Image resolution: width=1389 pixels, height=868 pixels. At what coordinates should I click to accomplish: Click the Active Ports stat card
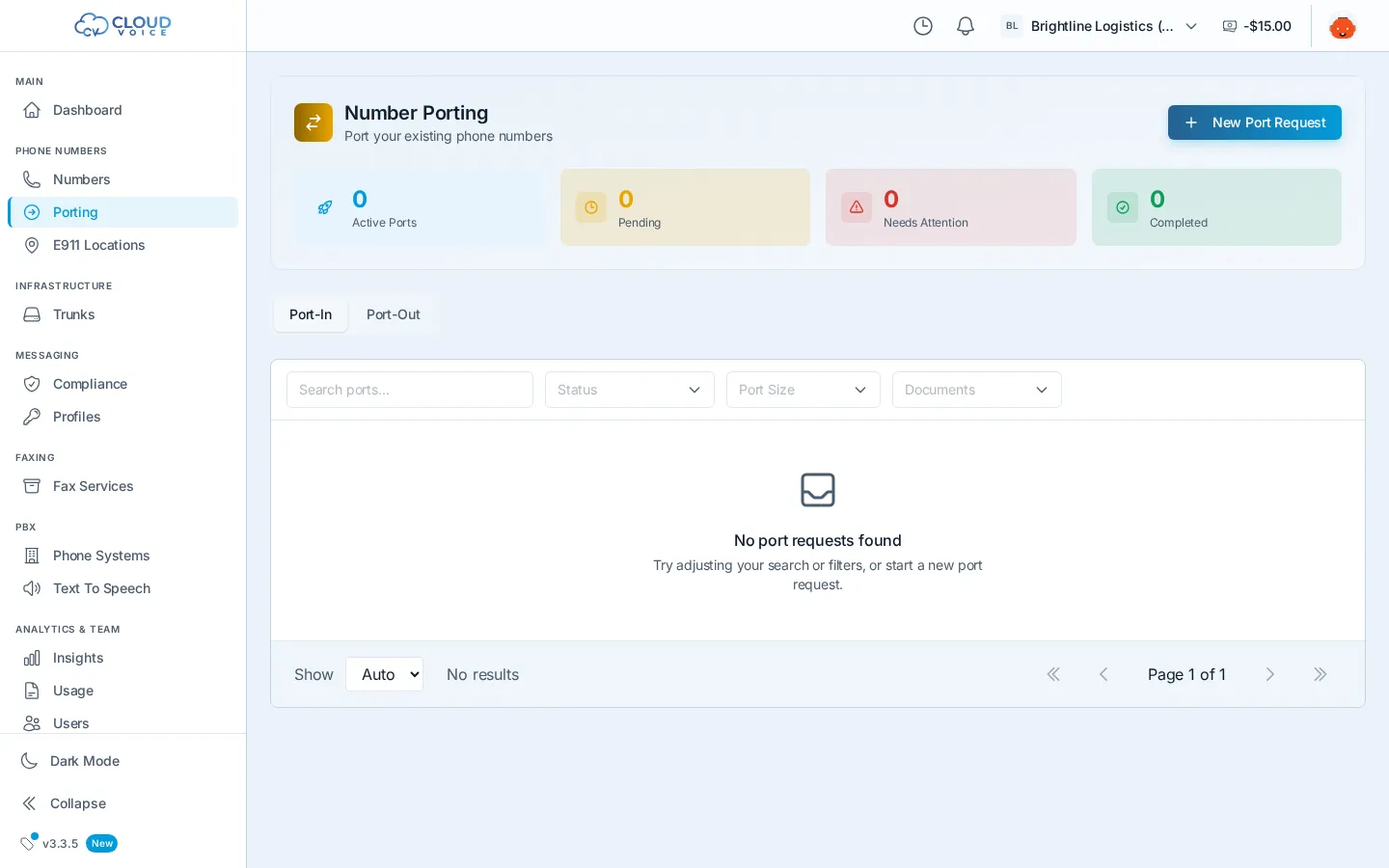click(420, 207)
